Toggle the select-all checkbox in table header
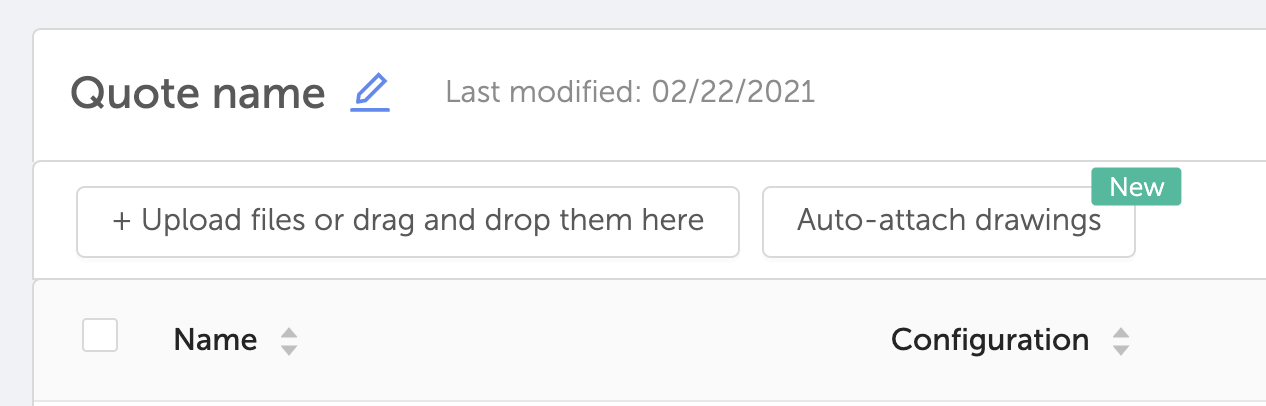Screen dimensions: 1266x406 click(100, 336)
